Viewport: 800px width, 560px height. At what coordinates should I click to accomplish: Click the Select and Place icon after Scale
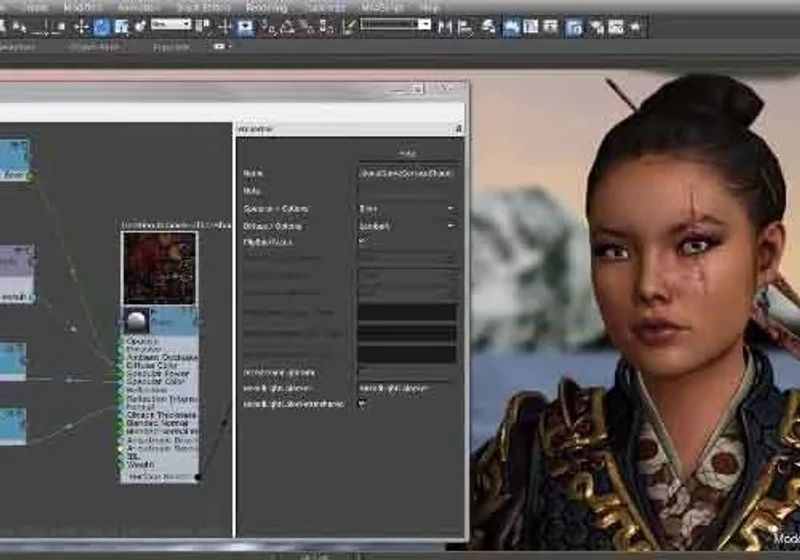point(140,27)
